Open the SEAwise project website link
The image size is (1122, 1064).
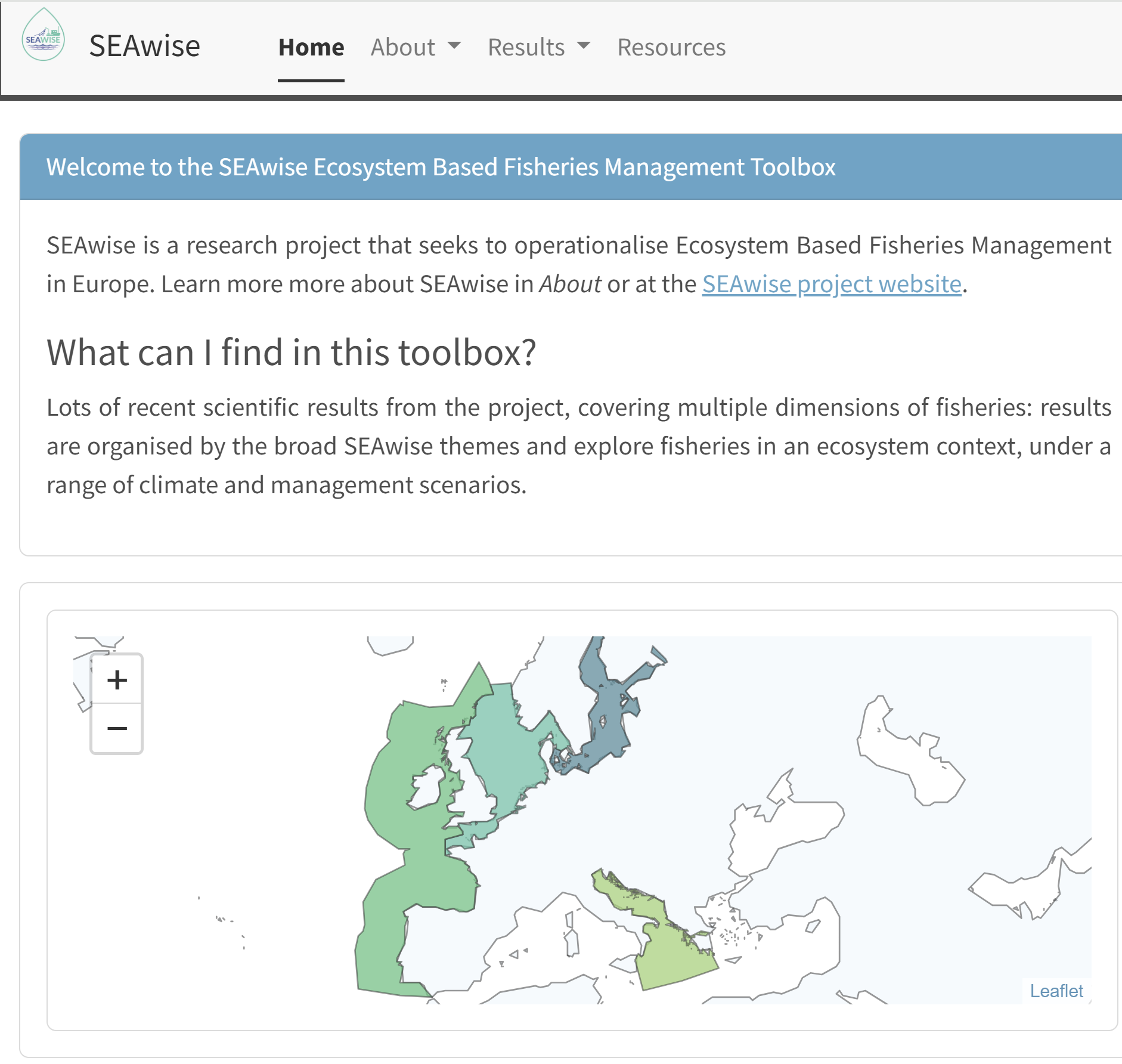point(832,284)
